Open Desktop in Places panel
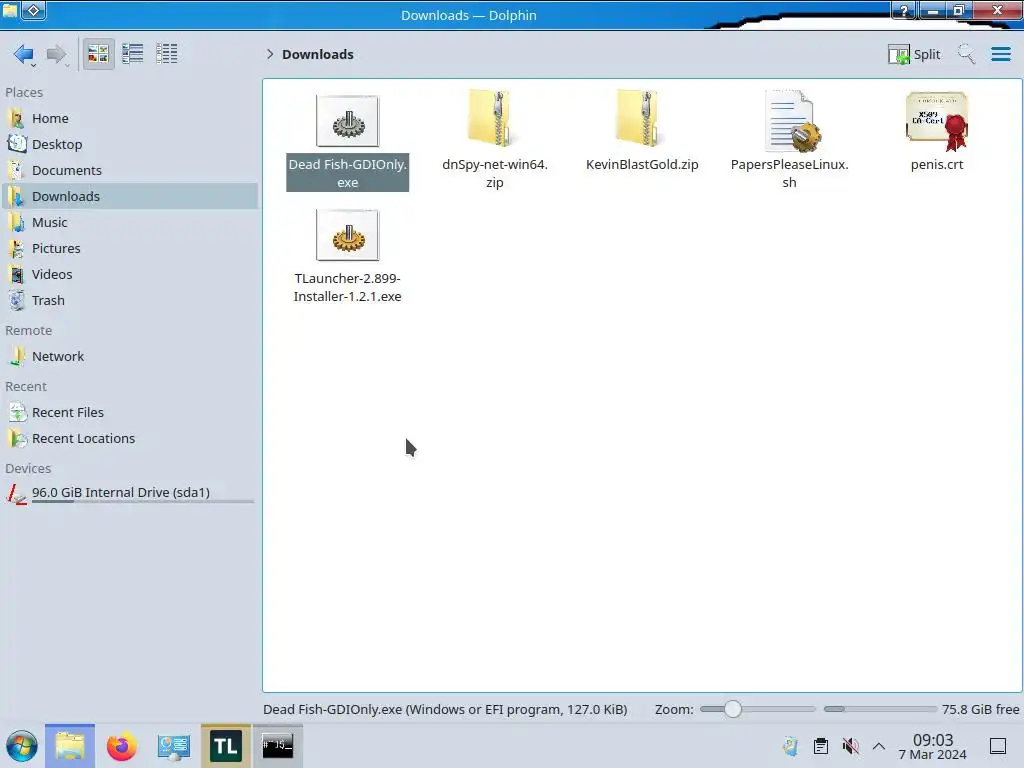Viewport: 1024px width, 768px height. [x=129, y=144]
